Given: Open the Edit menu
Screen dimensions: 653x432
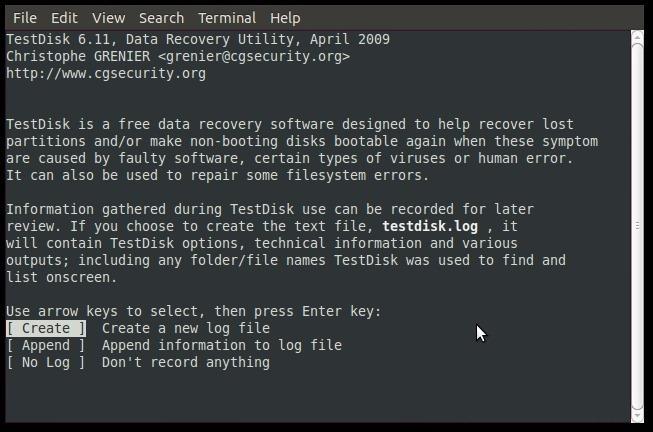Looking at the screenshot, I should (64, 18).
